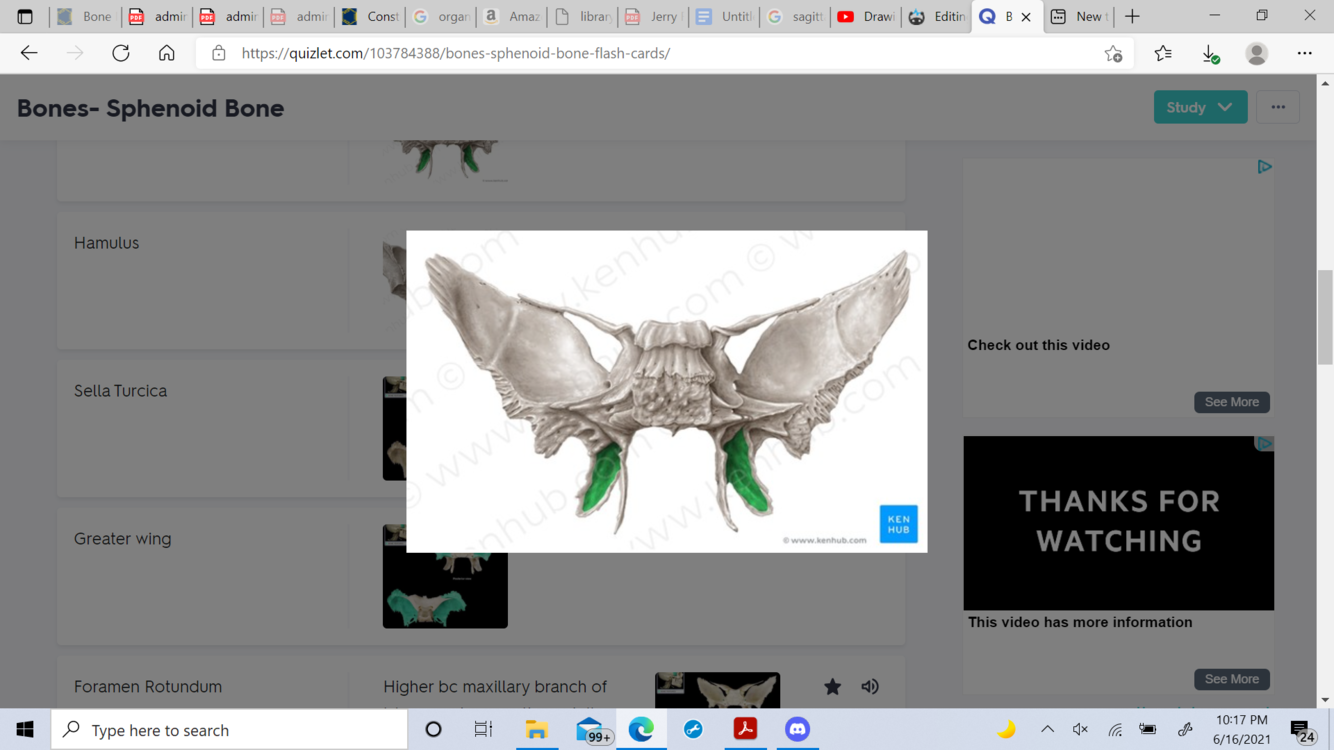1334x750 pixels.
Task: Open Discord from taskbar
Action: (x=797, y=730)
